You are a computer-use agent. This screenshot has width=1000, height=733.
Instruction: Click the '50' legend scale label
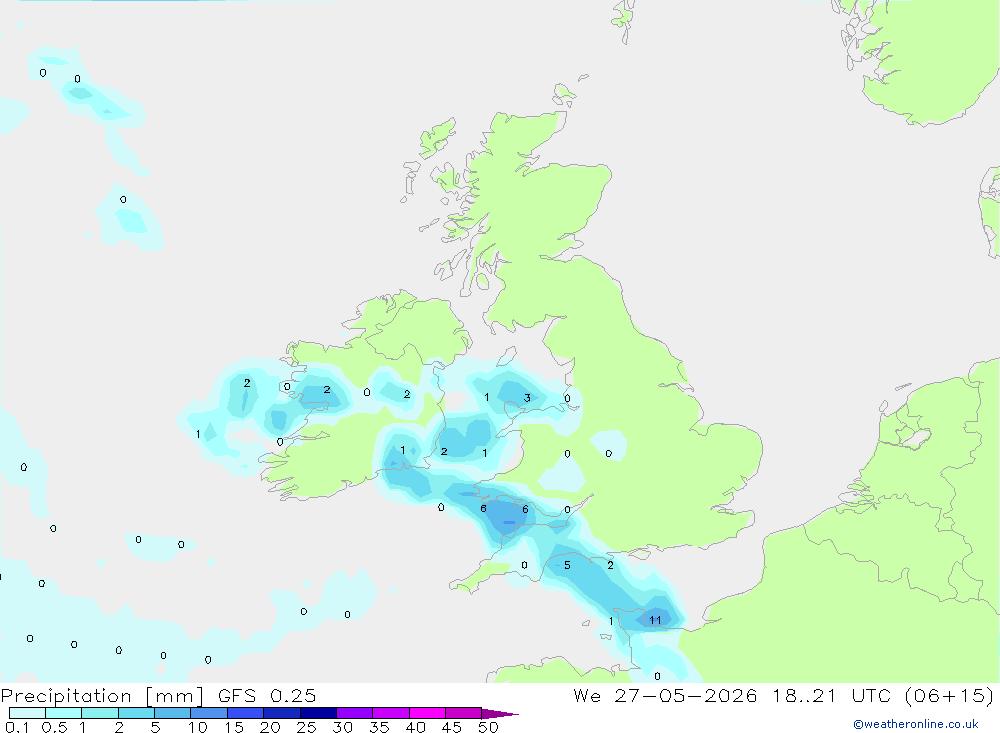pyautogui.click(x=489, y=727)
